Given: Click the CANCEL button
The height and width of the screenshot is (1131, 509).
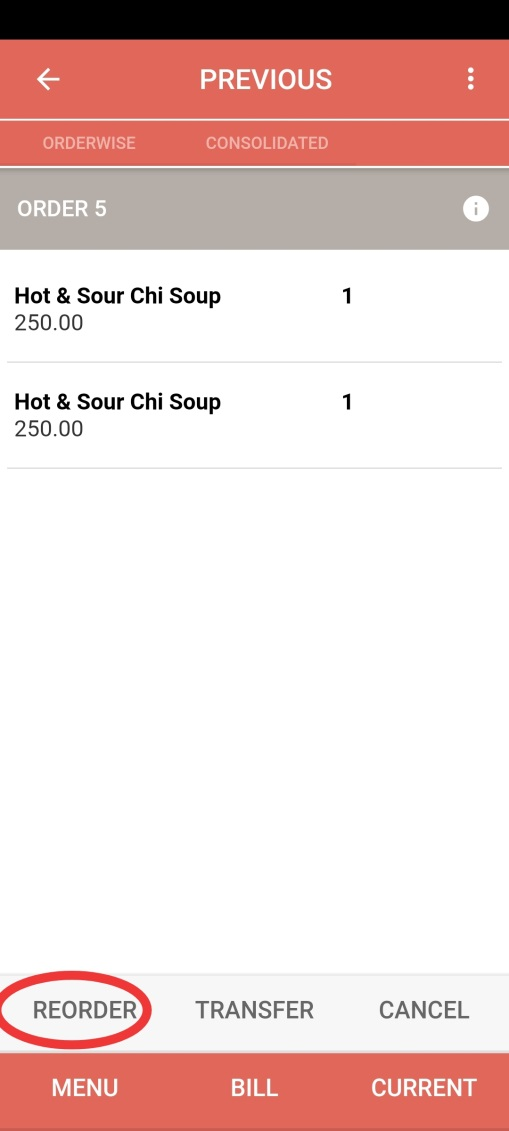Looking at the screenshot, I should pyautogui.click(x=424, y=1010).
